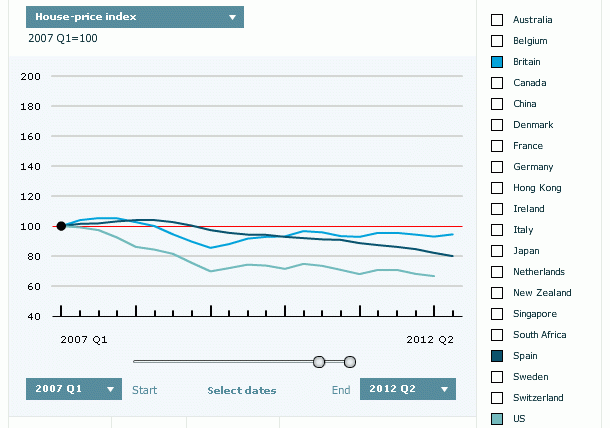Tick the China checkbox
Screen dimensions: 610x428
tap(497, 104)
